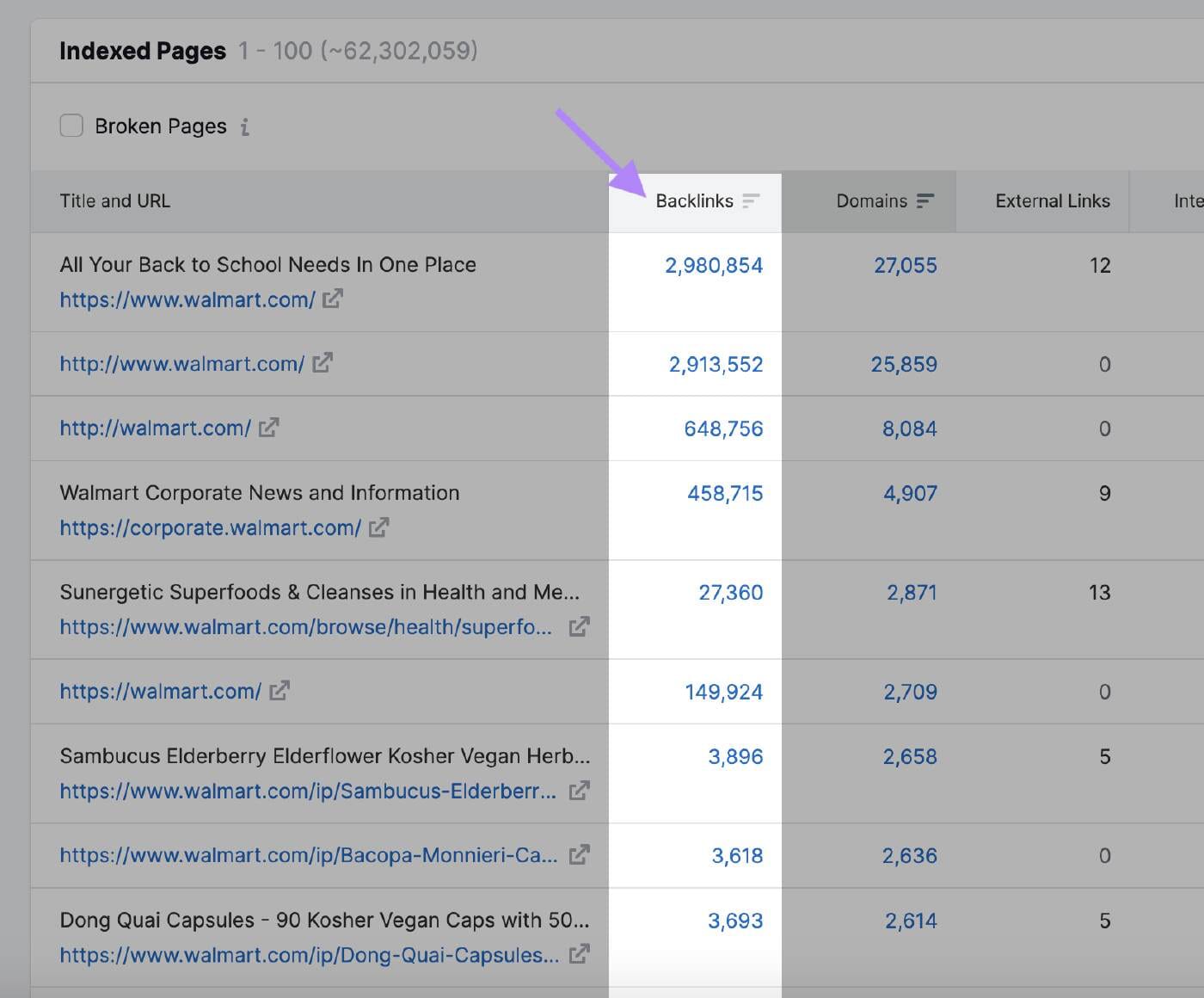The image size is (1204, 998).
Task: Open the Bacopa-Monnieri-Ca... external link icon
Action: (x=580, y=855)
